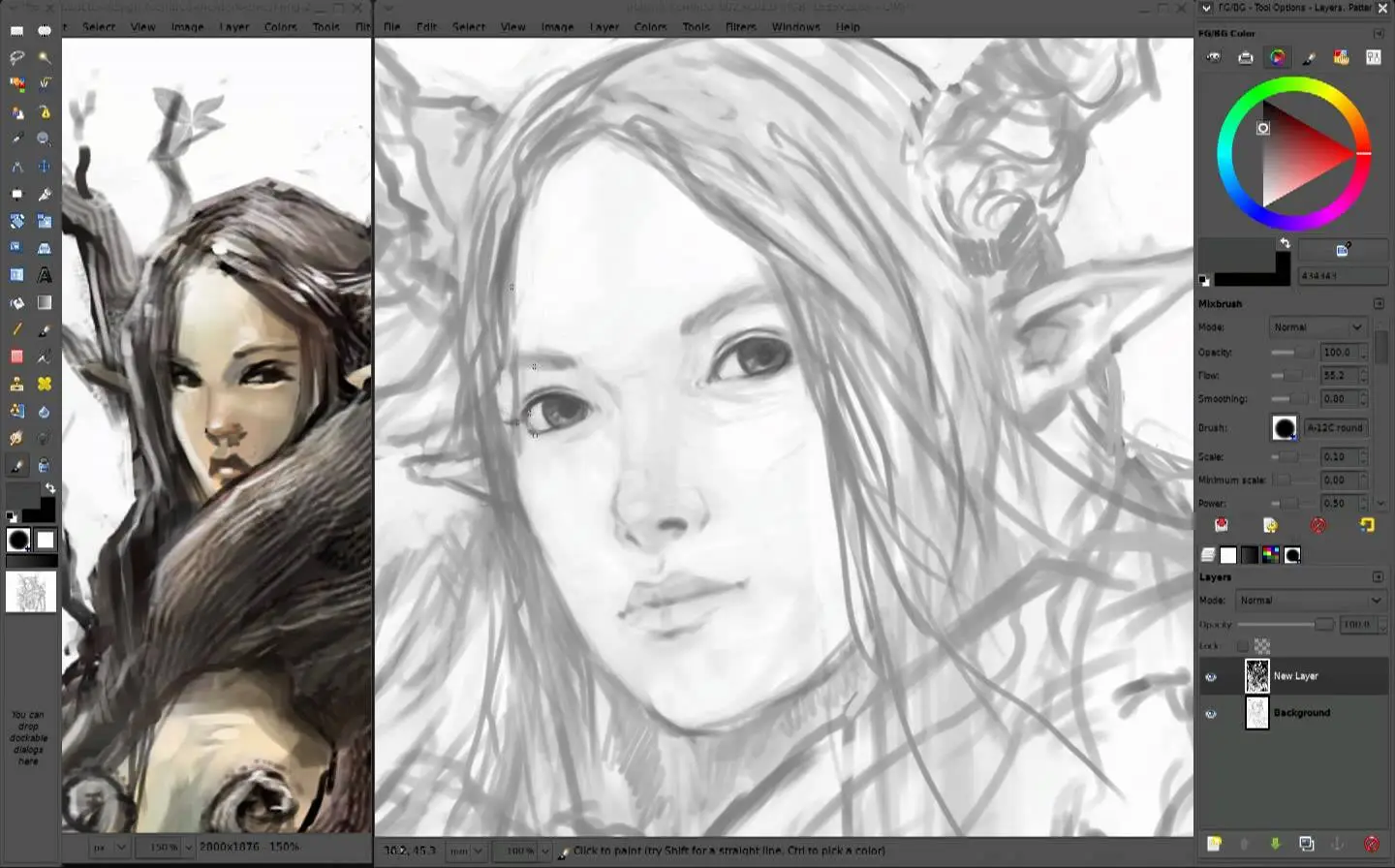Click the hex color input field
The width and height of the screenshot is (1395, 868).
click(x=1343, y=276)
